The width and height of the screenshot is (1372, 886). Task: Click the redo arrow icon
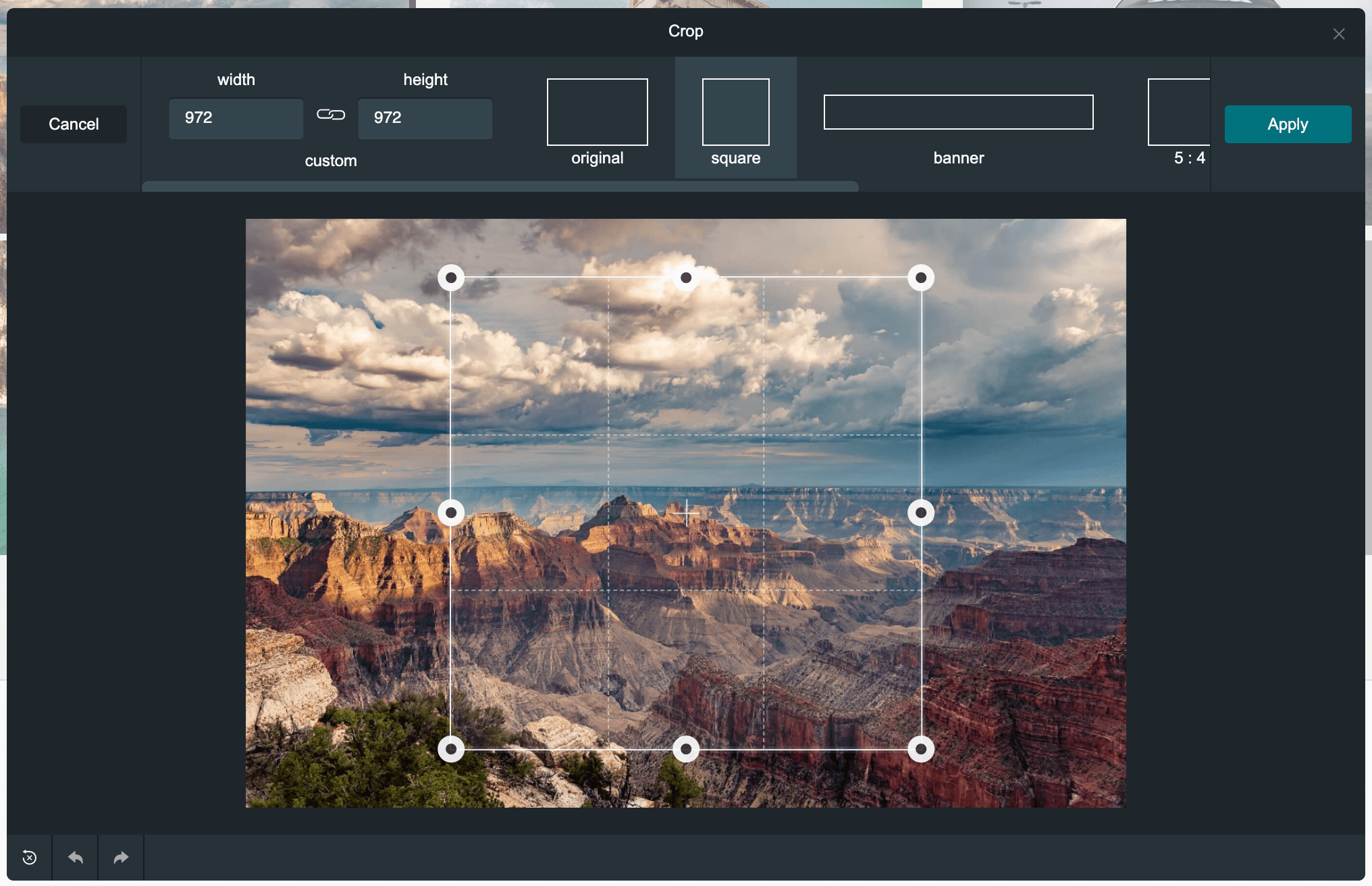click(x=121, y=858)
